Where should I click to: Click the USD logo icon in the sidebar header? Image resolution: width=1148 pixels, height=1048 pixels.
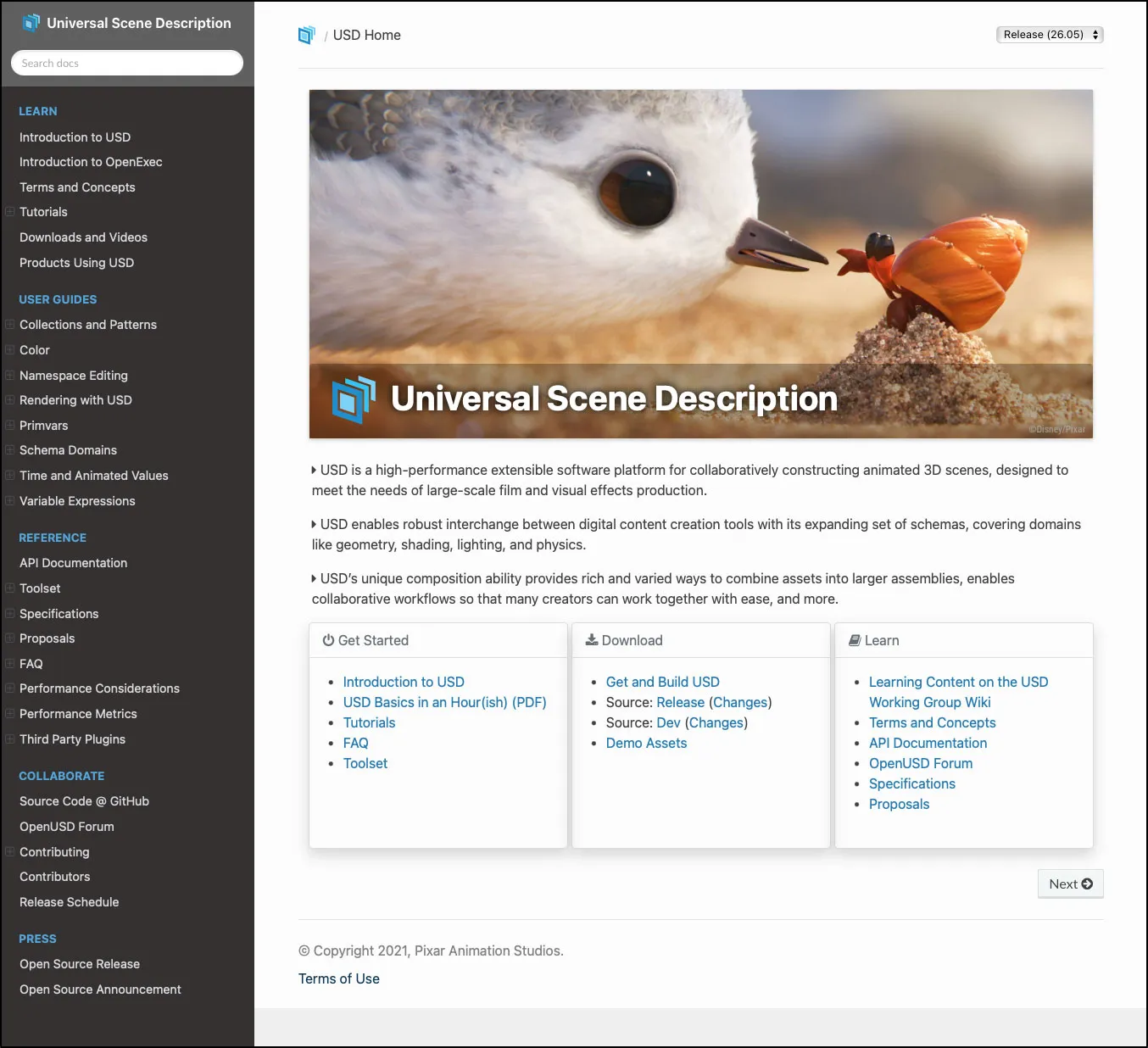(31, 23)
